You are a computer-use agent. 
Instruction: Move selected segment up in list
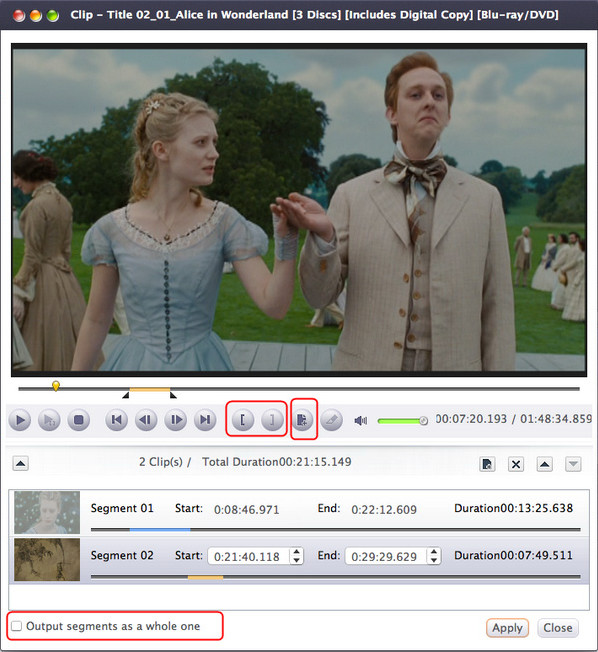[x=544, y=464]
